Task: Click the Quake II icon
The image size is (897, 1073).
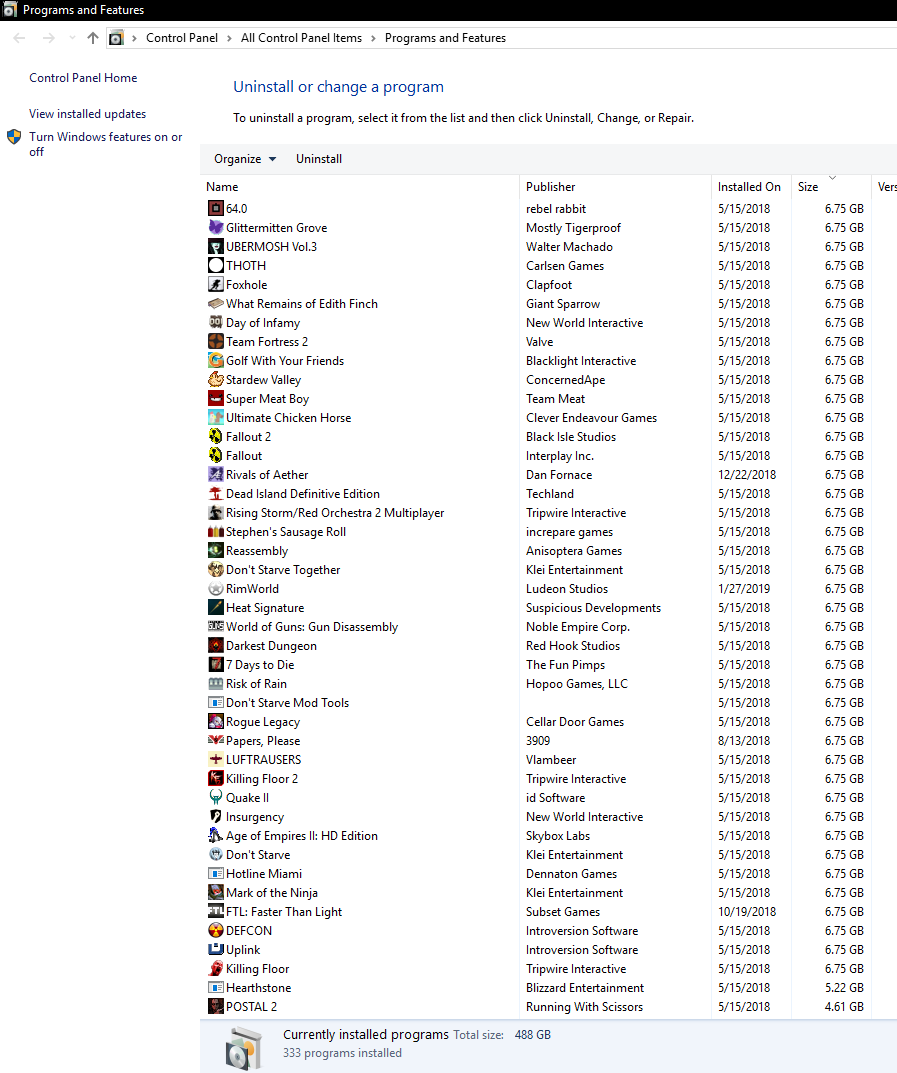Action: tap(216, 797)
